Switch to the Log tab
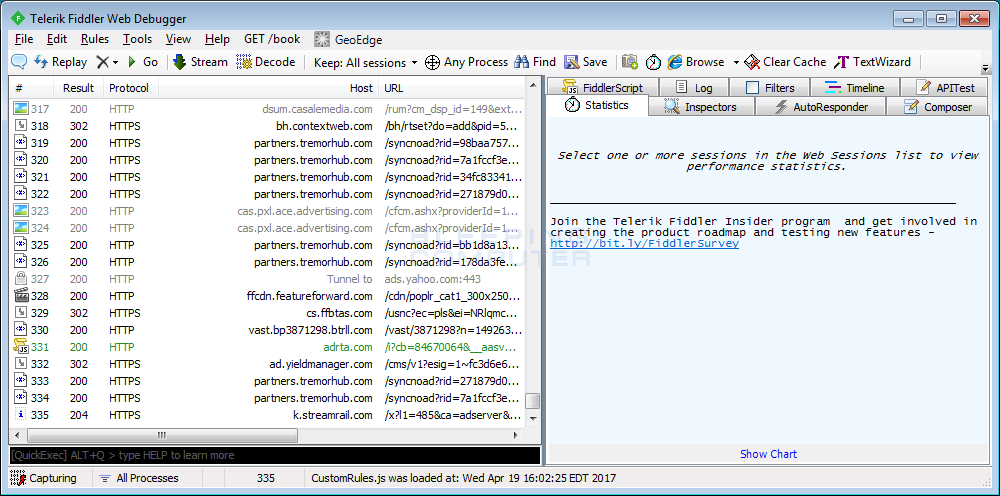This screenshot has width=1000, height=496. click(x=693, y=88)
